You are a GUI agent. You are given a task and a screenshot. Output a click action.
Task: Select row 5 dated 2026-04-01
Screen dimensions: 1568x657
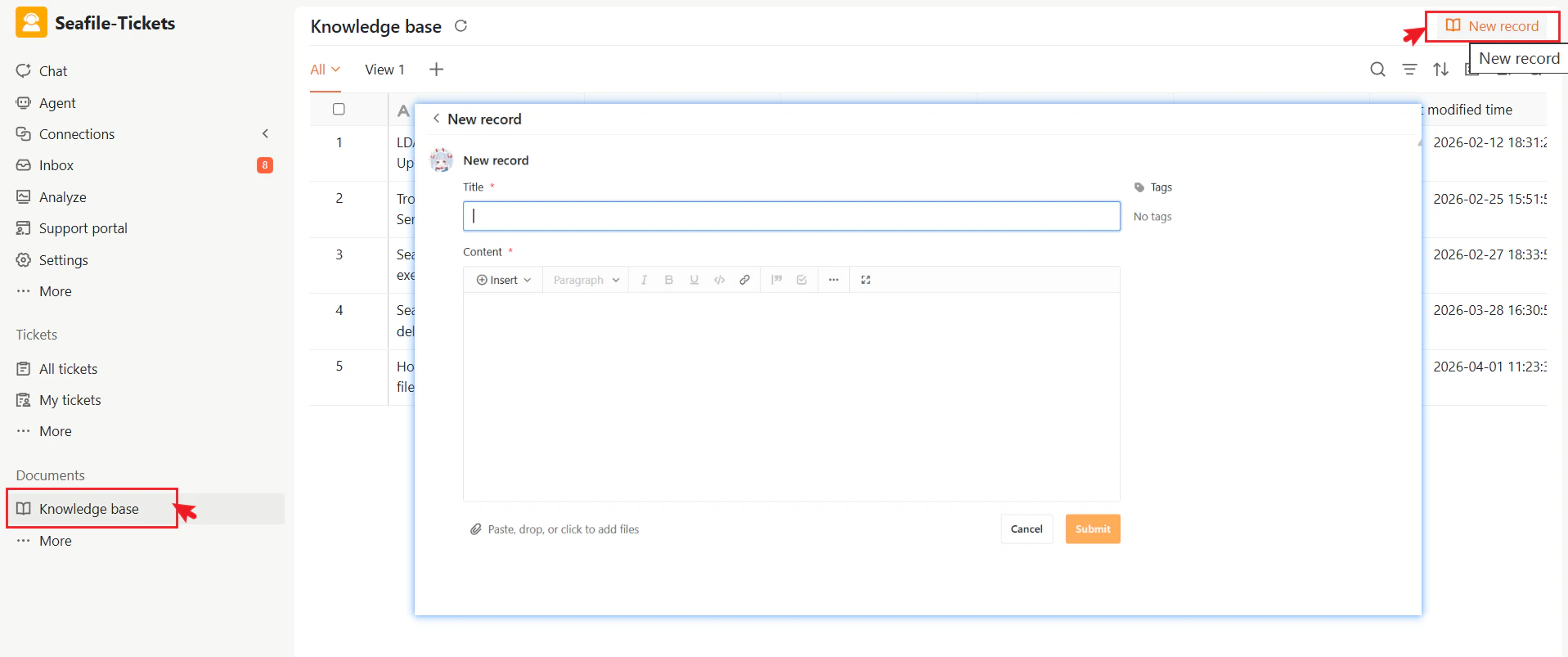(1489, 367)
